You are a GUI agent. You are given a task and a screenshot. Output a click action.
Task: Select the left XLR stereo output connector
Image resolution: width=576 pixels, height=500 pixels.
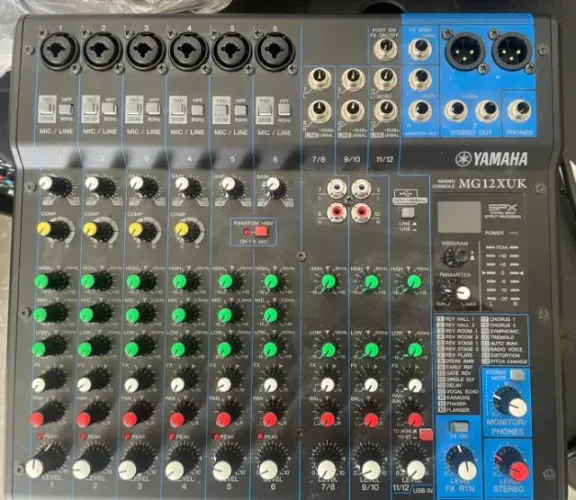pos(464,51)
